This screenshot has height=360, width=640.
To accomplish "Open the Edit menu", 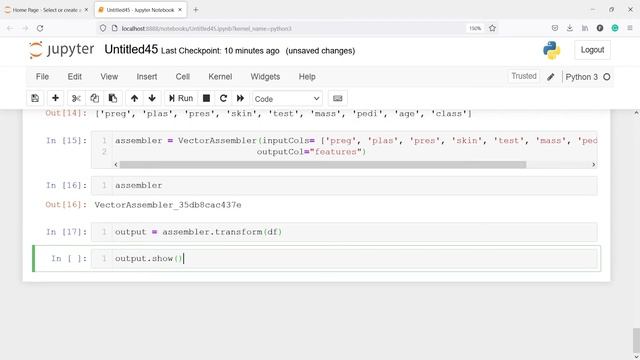I will (x=75, y=77).
